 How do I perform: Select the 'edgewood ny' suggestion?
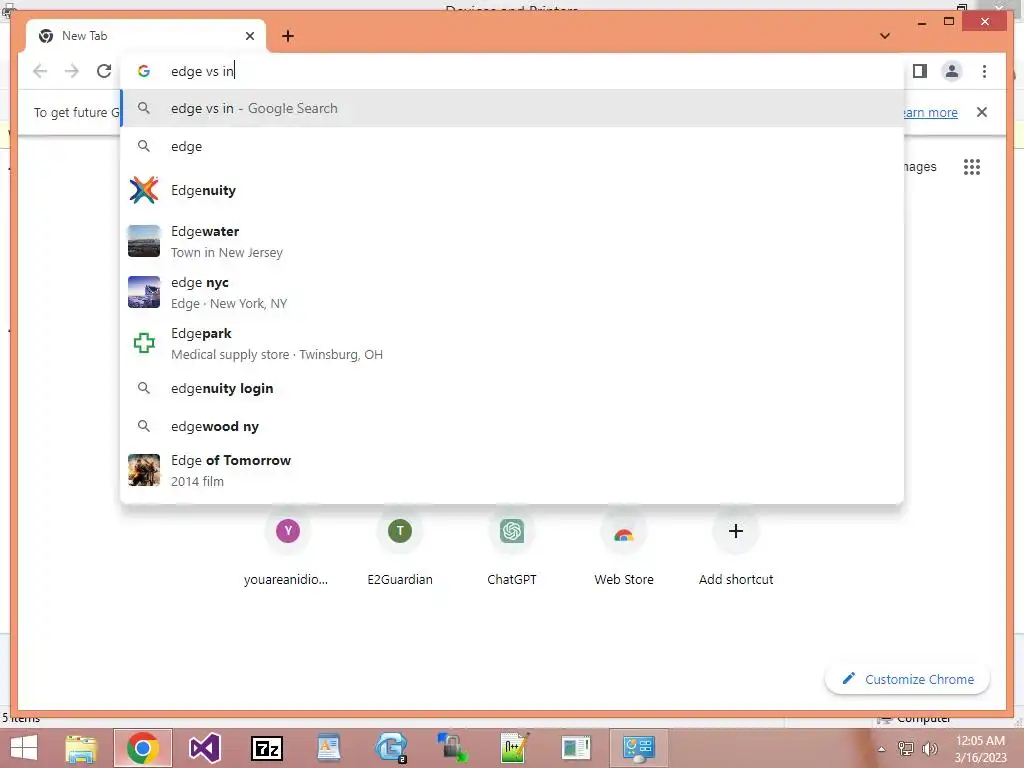click(x=512, y=426)
